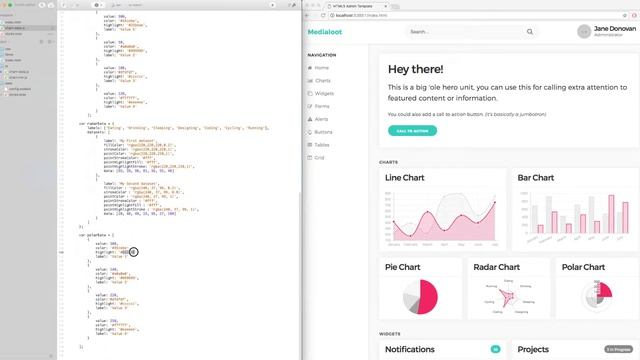Click the editor back navigation arrow
The image size is (640, 360).
click(63, 5)
